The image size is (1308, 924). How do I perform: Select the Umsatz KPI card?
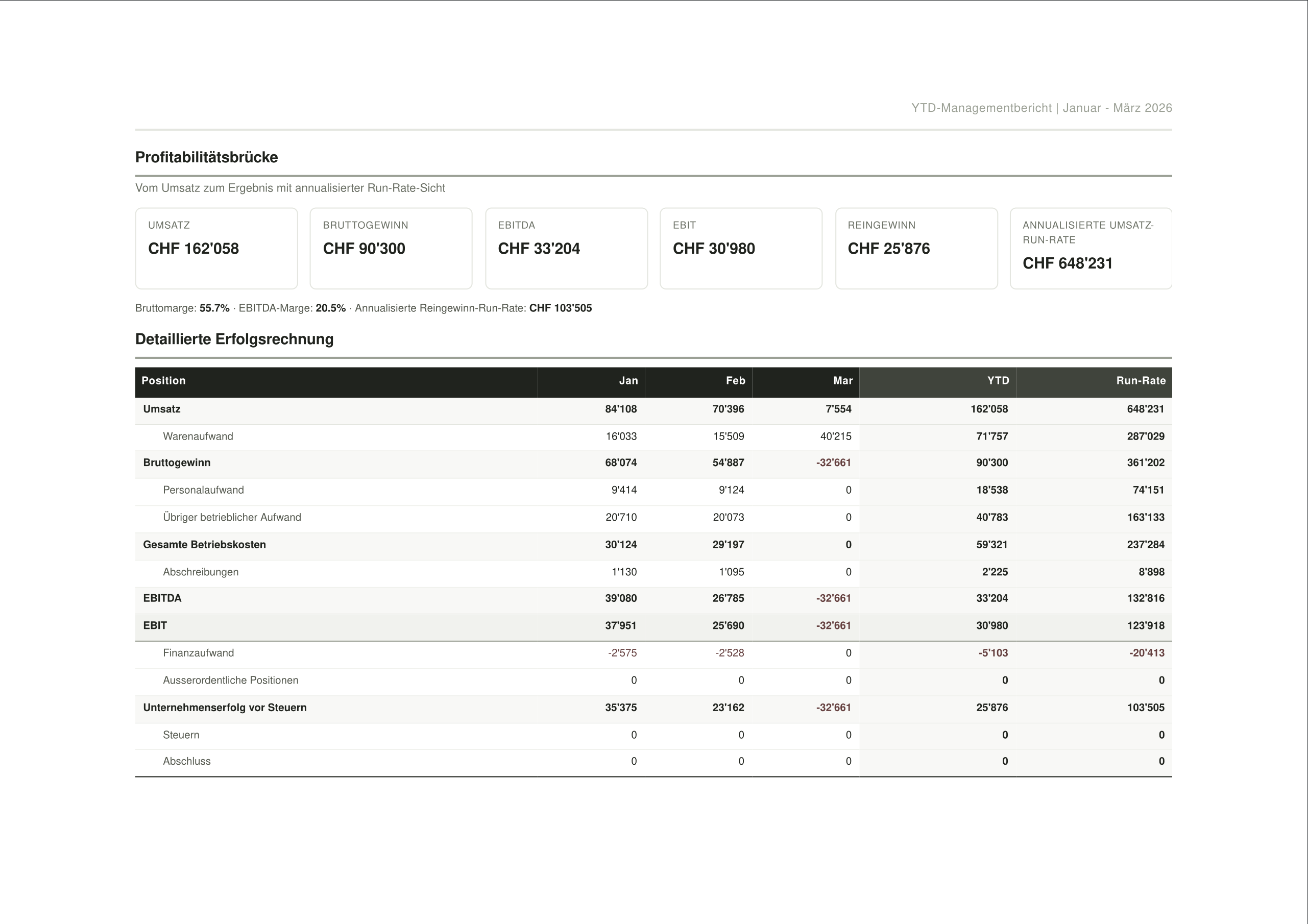[x=216, y=249]
